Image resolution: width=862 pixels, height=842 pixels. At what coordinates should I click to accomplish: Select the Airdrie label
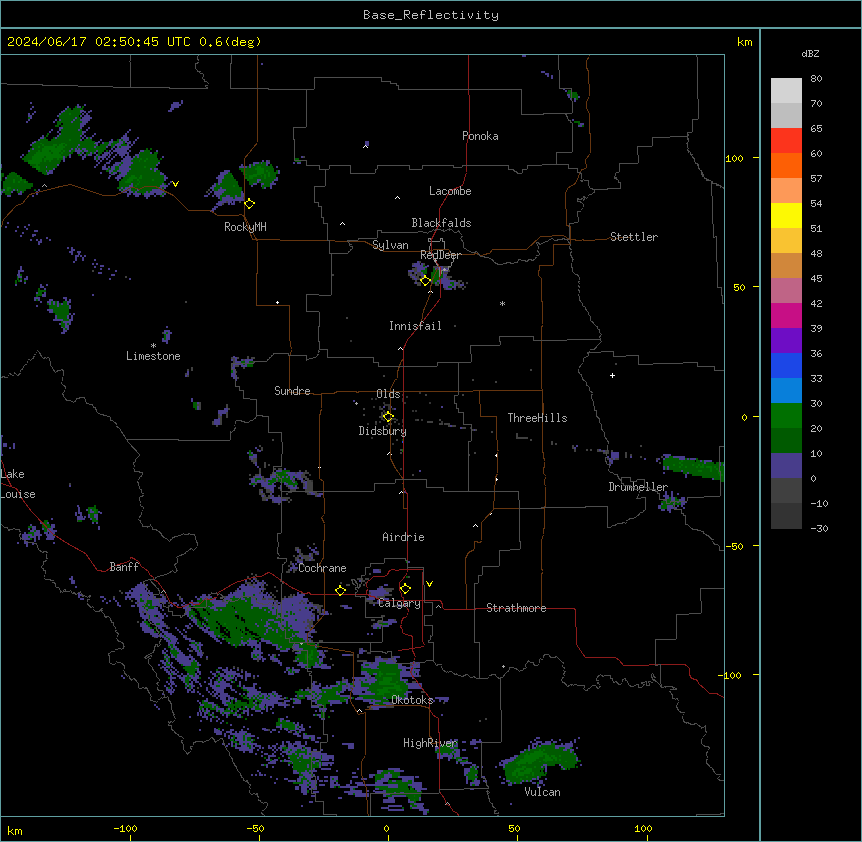403,537
